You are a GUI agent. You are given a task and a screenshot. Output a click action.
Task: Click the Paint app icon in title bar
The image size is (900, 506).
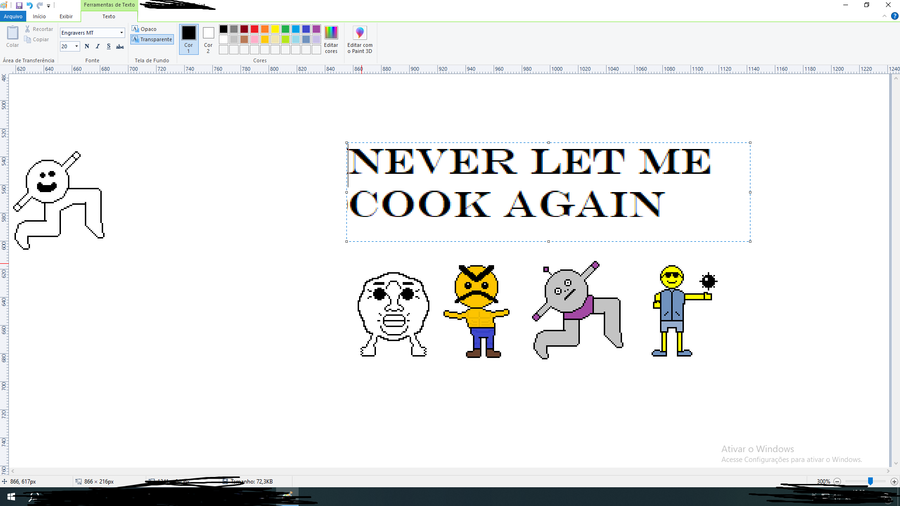coord(5,5)
